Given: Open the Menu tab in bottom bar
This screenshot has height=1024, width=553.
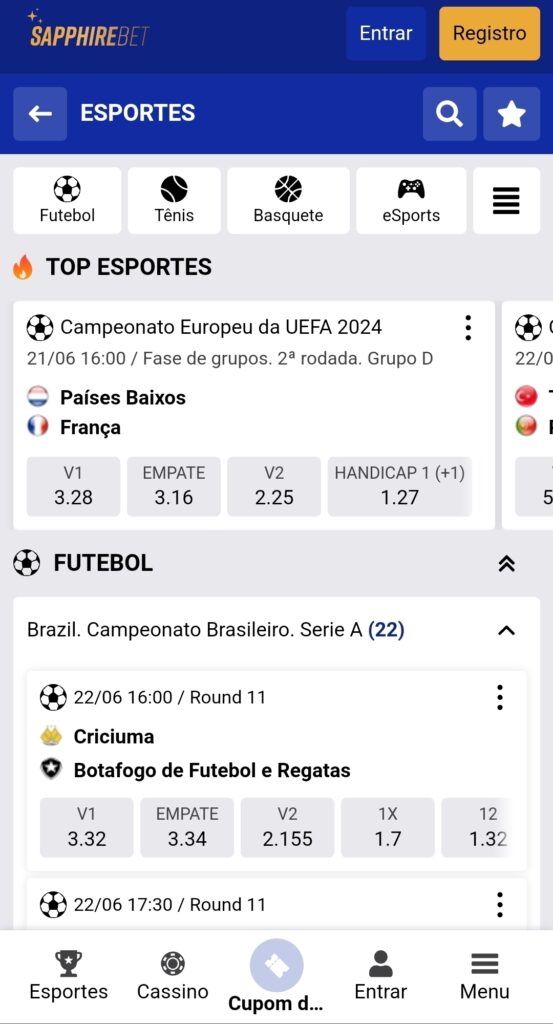Looking at the screenshot, I should 484,976.
